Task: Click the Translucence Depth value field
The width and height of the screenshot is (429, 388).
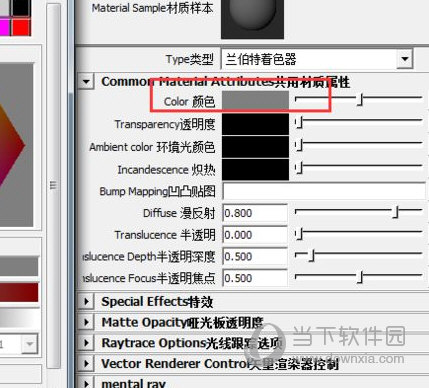Action: 255,256
